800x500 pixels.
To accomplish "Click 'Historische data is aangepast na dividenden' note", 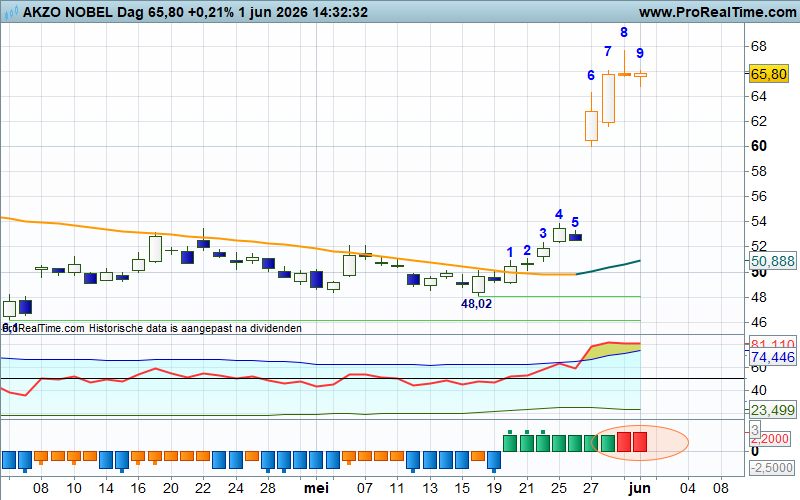I will click(195, 328).
